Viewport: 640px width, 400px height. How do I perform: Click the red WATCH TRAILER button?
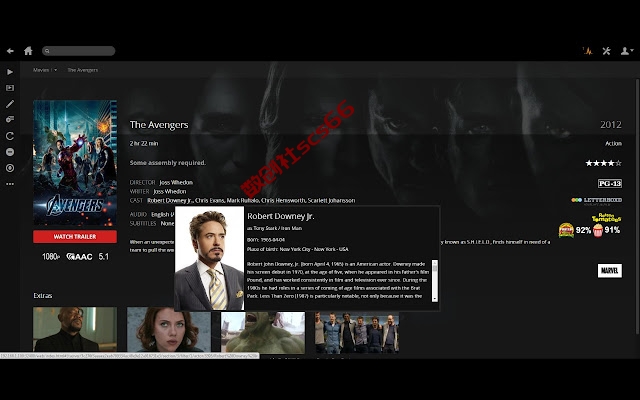point(75,237)
